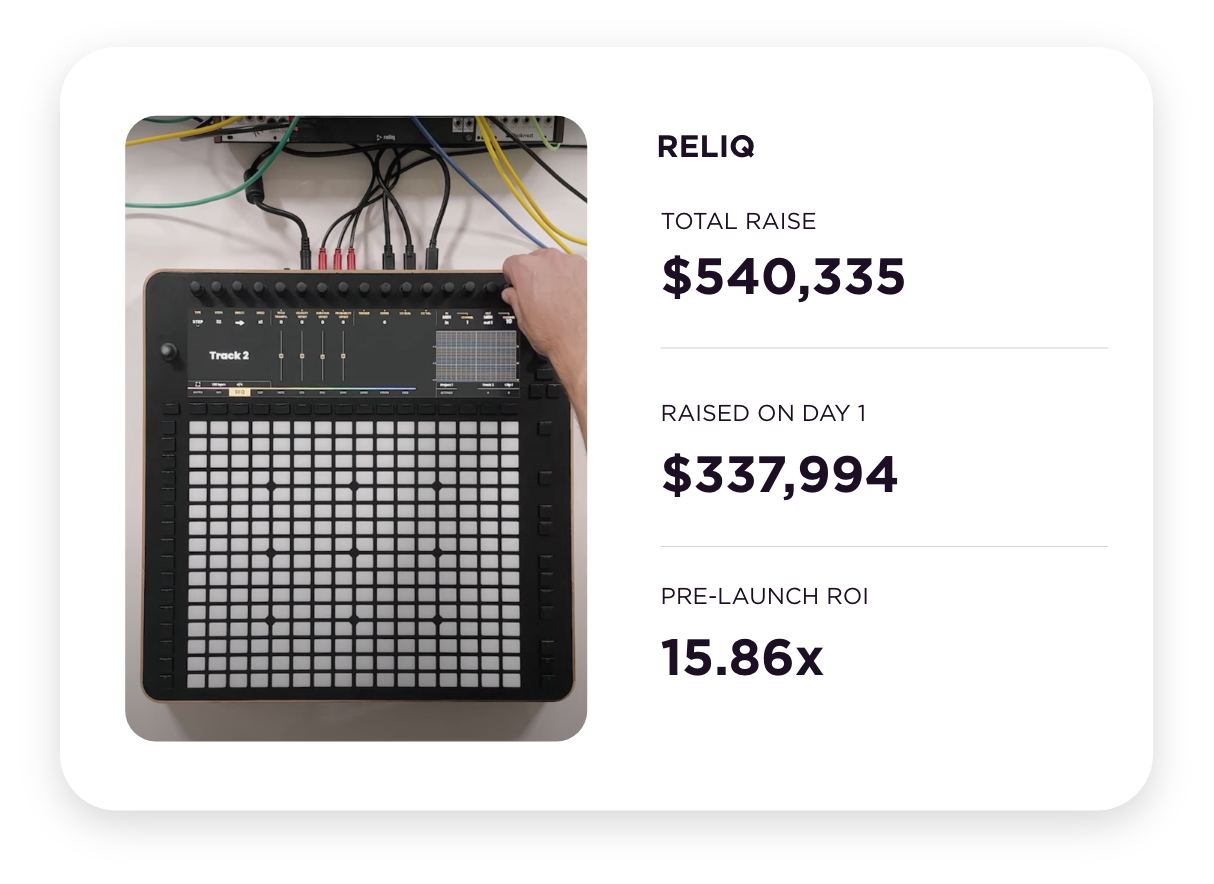Click the colored piano-roll grid on the display
Image resolution: width=1214 pixels, height=884 pixels.
[x=476, y=355]
